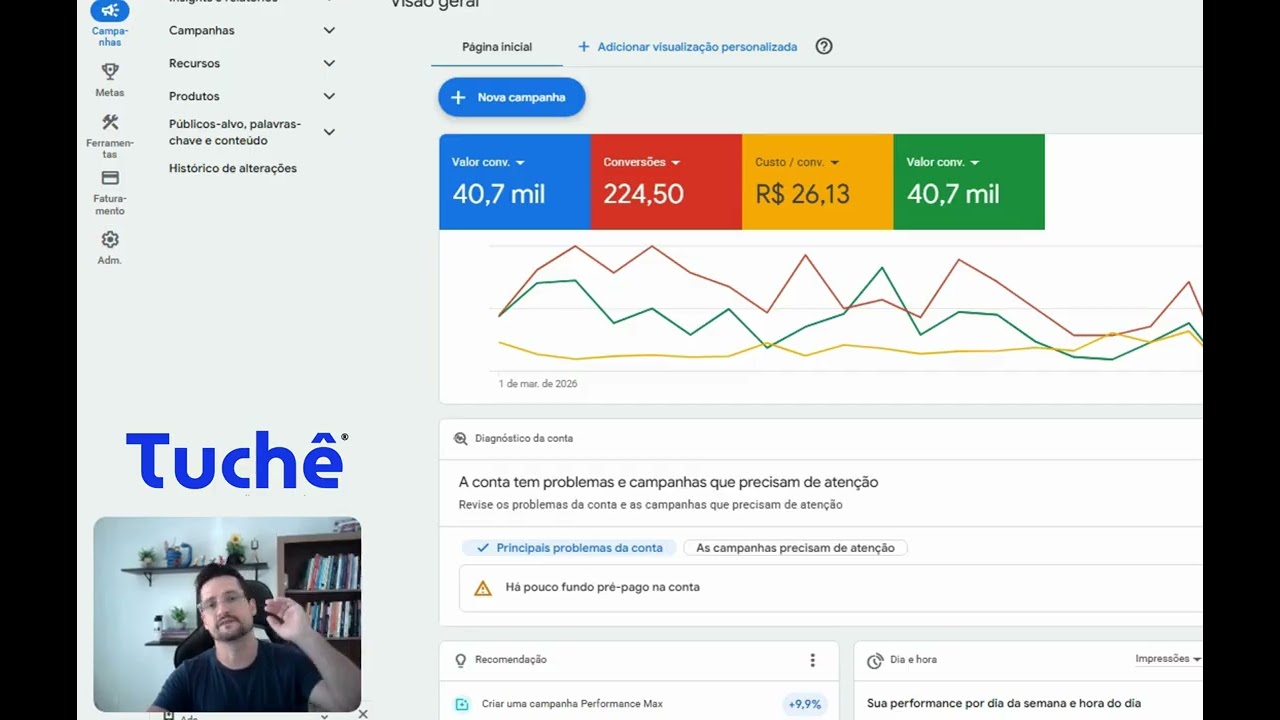Click the yellow R$ 26,13 metric card
Image resolution: width=1280 pixels, height=720 pixels.
point(818,182)
